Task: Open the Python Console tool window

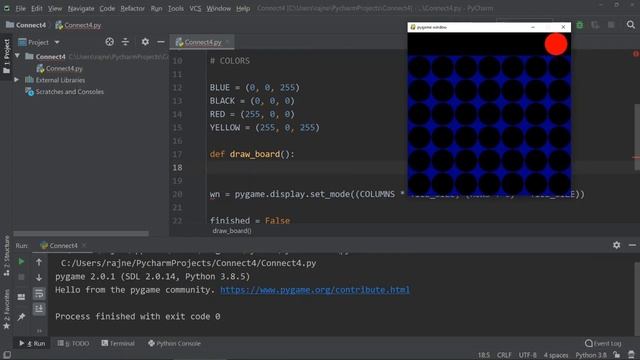Action: coord(174,343)
